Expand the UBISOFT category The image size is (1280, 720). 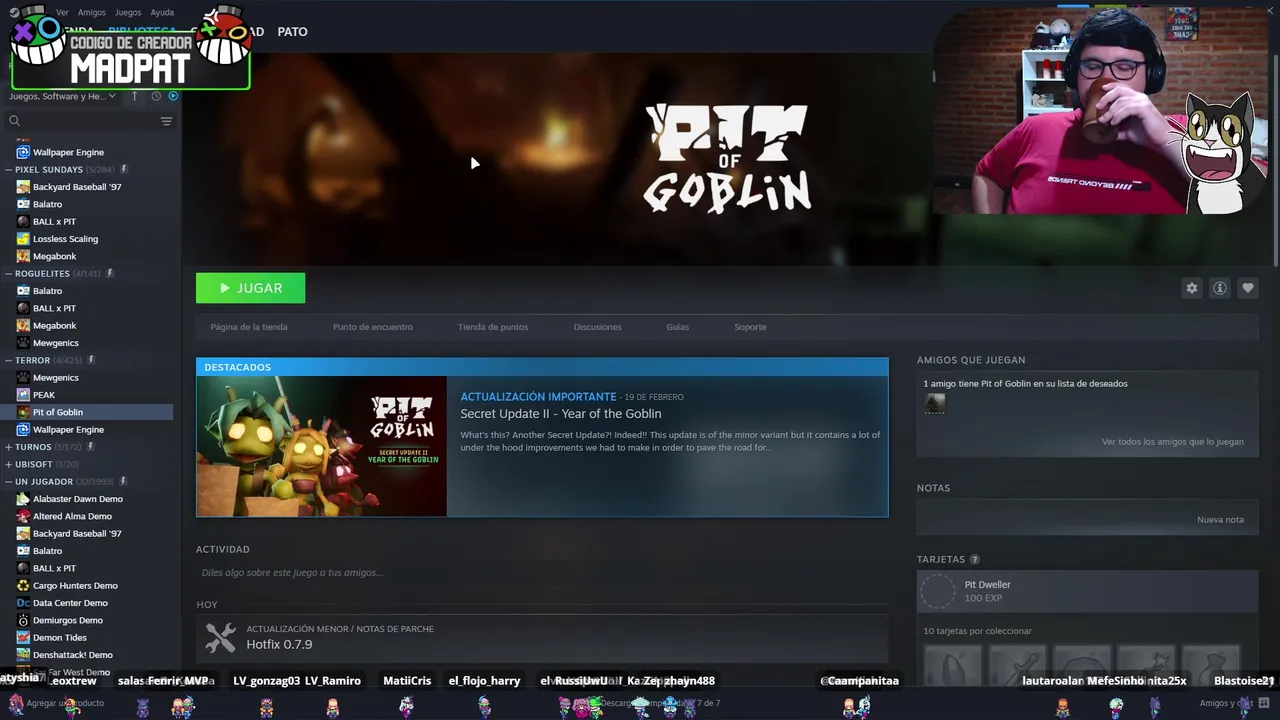pyautogui.click(x=8, y=464)
